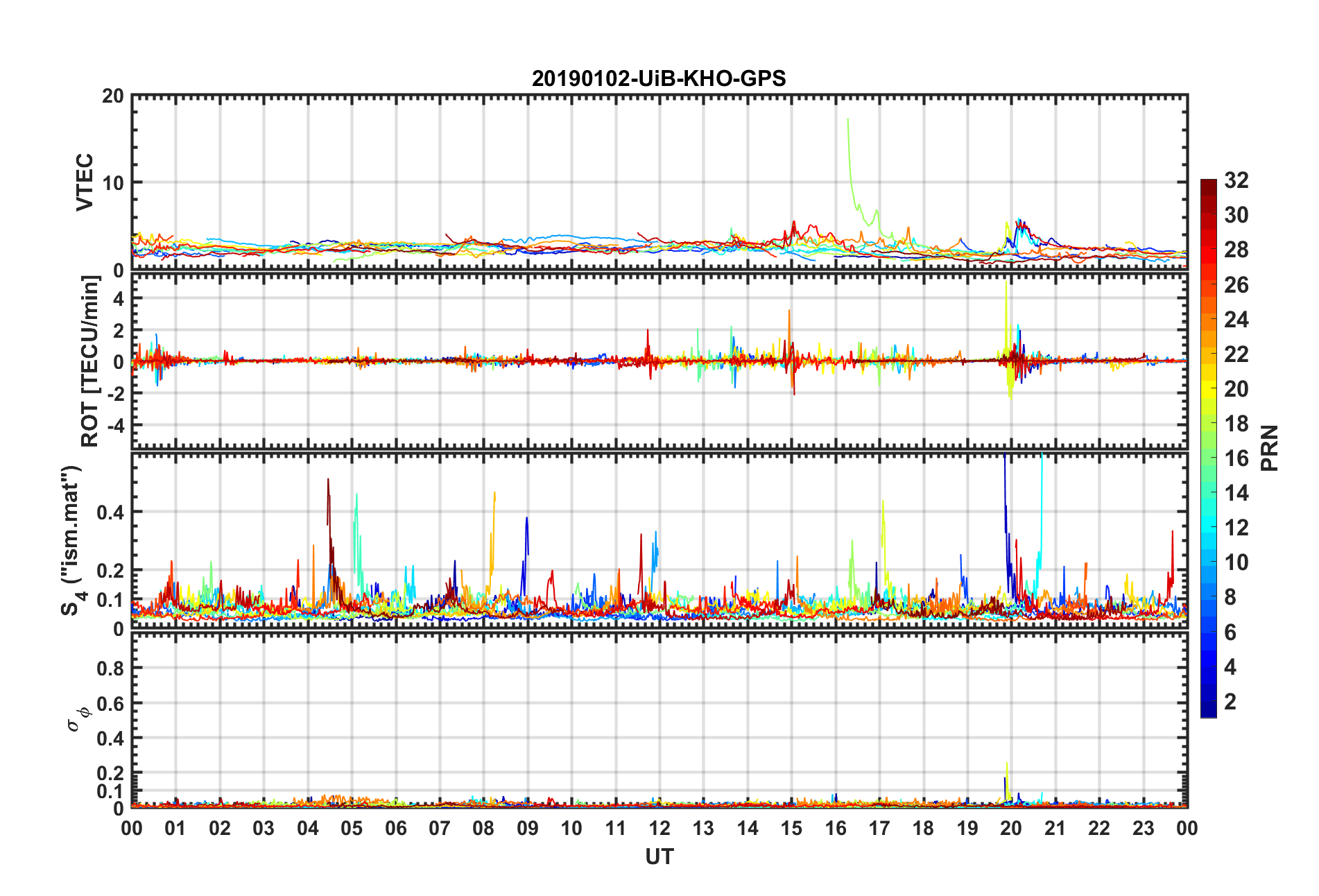This screenshot has width=1319, height=896.
Task: Click x-axis tick label 20
Action: click(x=1011, y=828)
